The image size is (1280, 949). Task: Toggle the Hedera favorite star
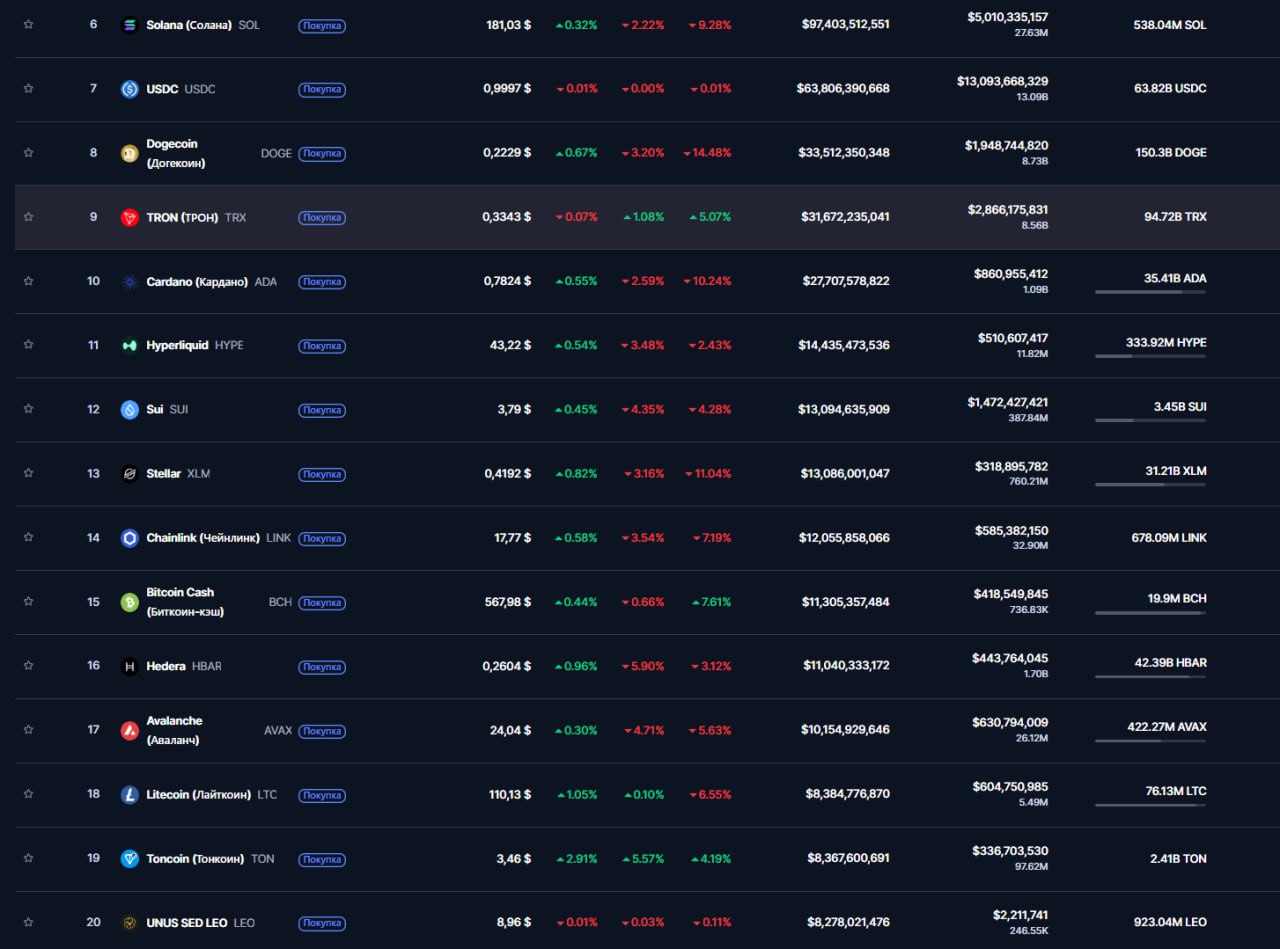pyautogui.click(x=28, y=665)
